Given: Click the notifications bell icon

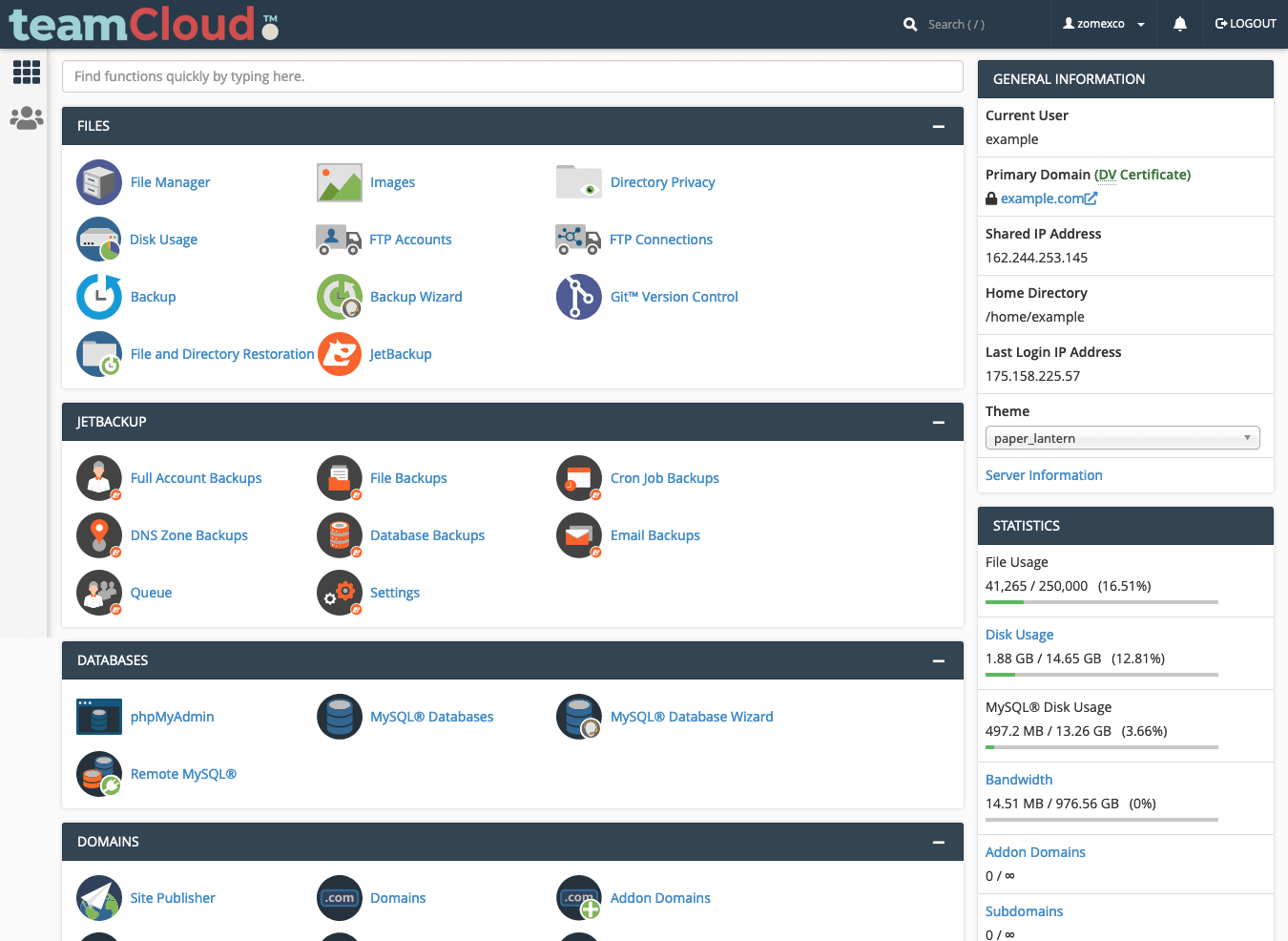Looking at the screenshot, I should [1180, 24].
